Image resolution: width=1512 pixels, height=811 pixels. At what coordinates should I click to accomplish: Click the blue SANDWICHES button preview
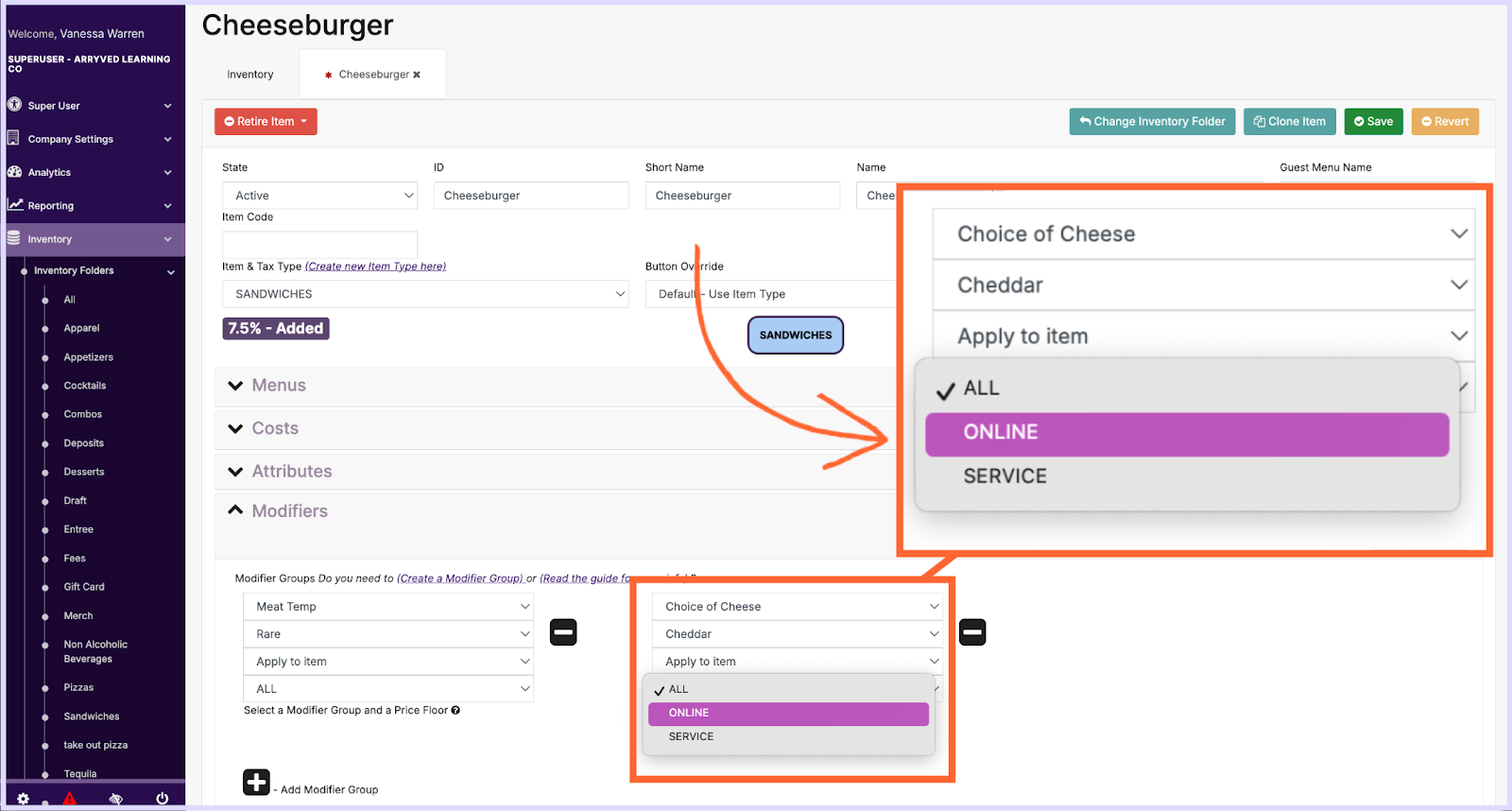795,336
